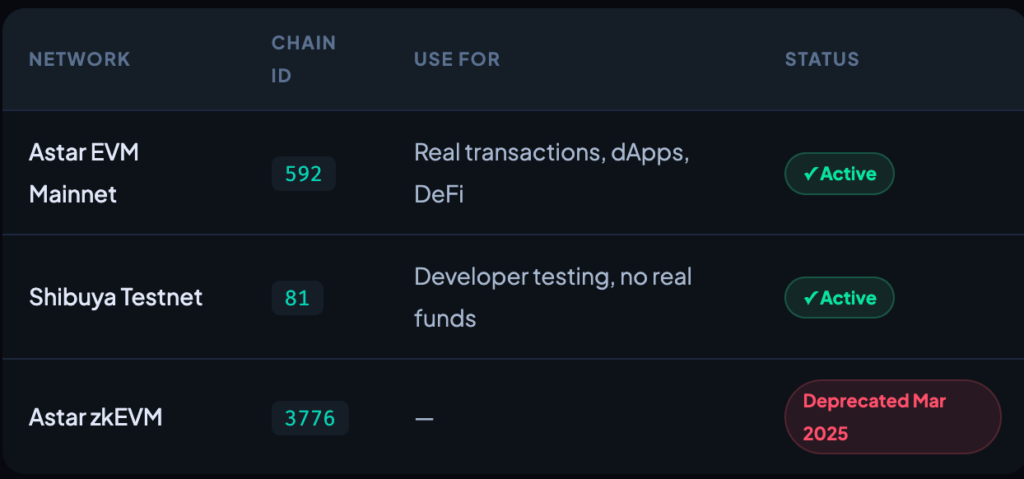Select the Astar zkEVM network name
The width and height of the screenshot is (1024, 479).
[x=96, y=417]
